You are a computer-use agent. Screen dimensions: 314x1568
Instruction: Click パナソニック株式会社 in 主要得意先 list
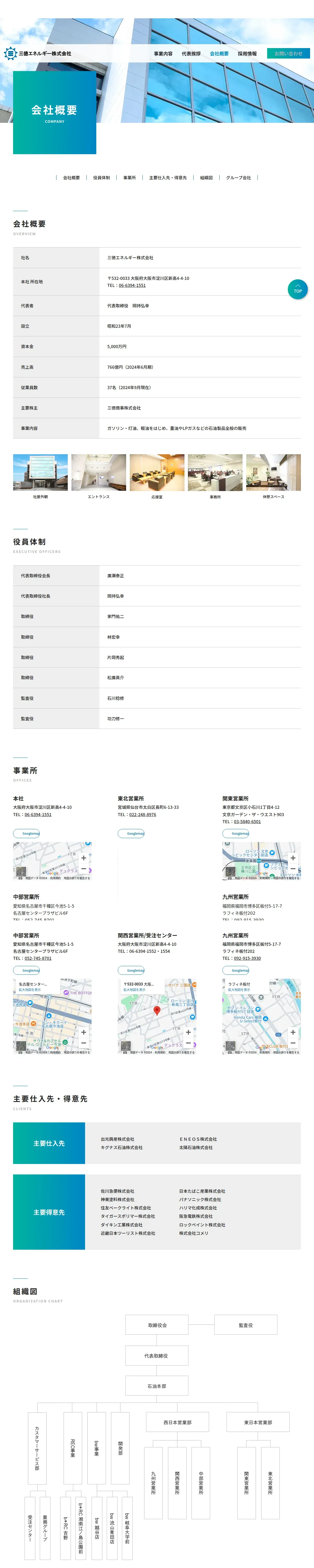coord(200,1199)
